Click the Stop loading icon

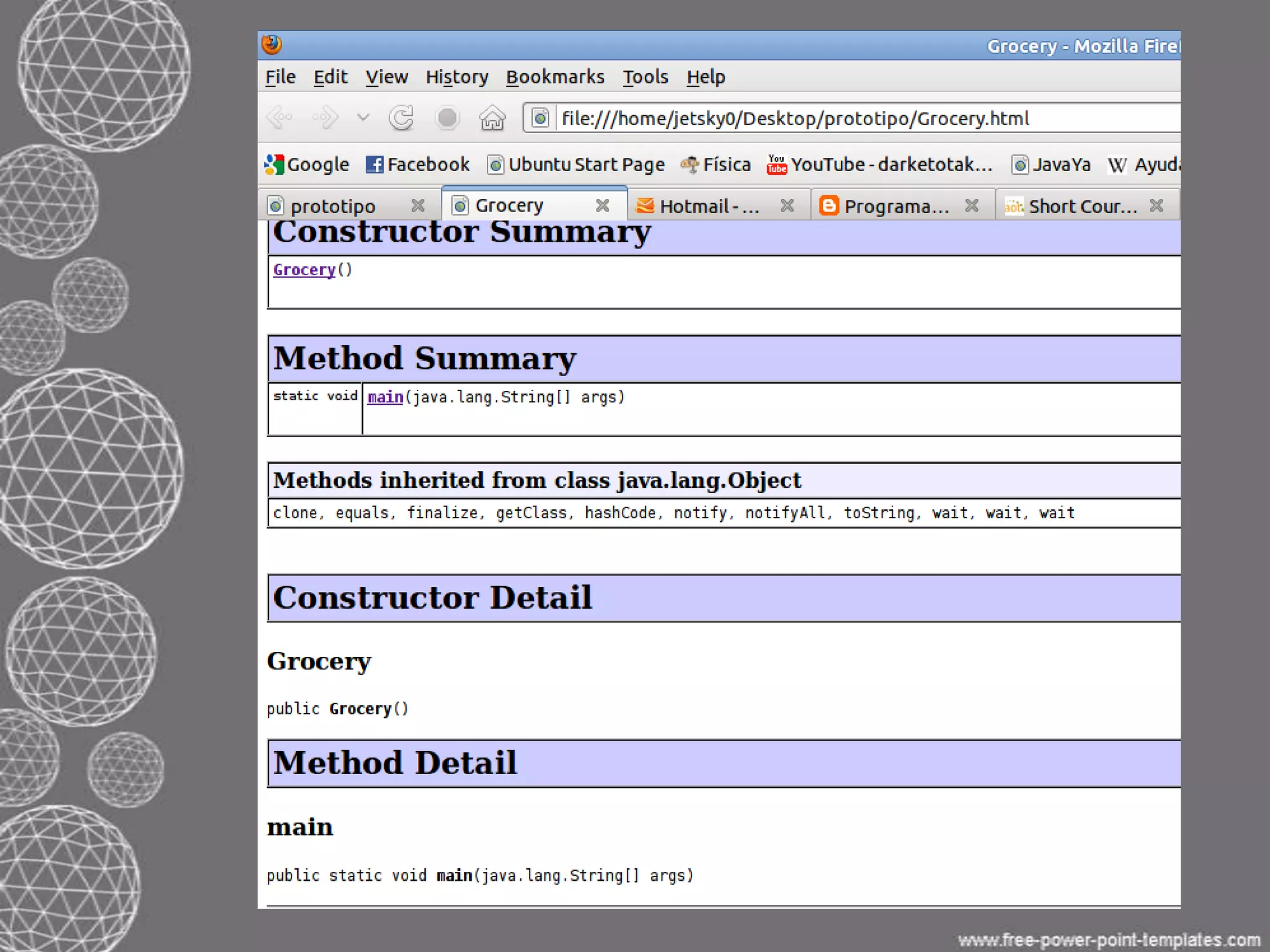click(x=447, y=118)
